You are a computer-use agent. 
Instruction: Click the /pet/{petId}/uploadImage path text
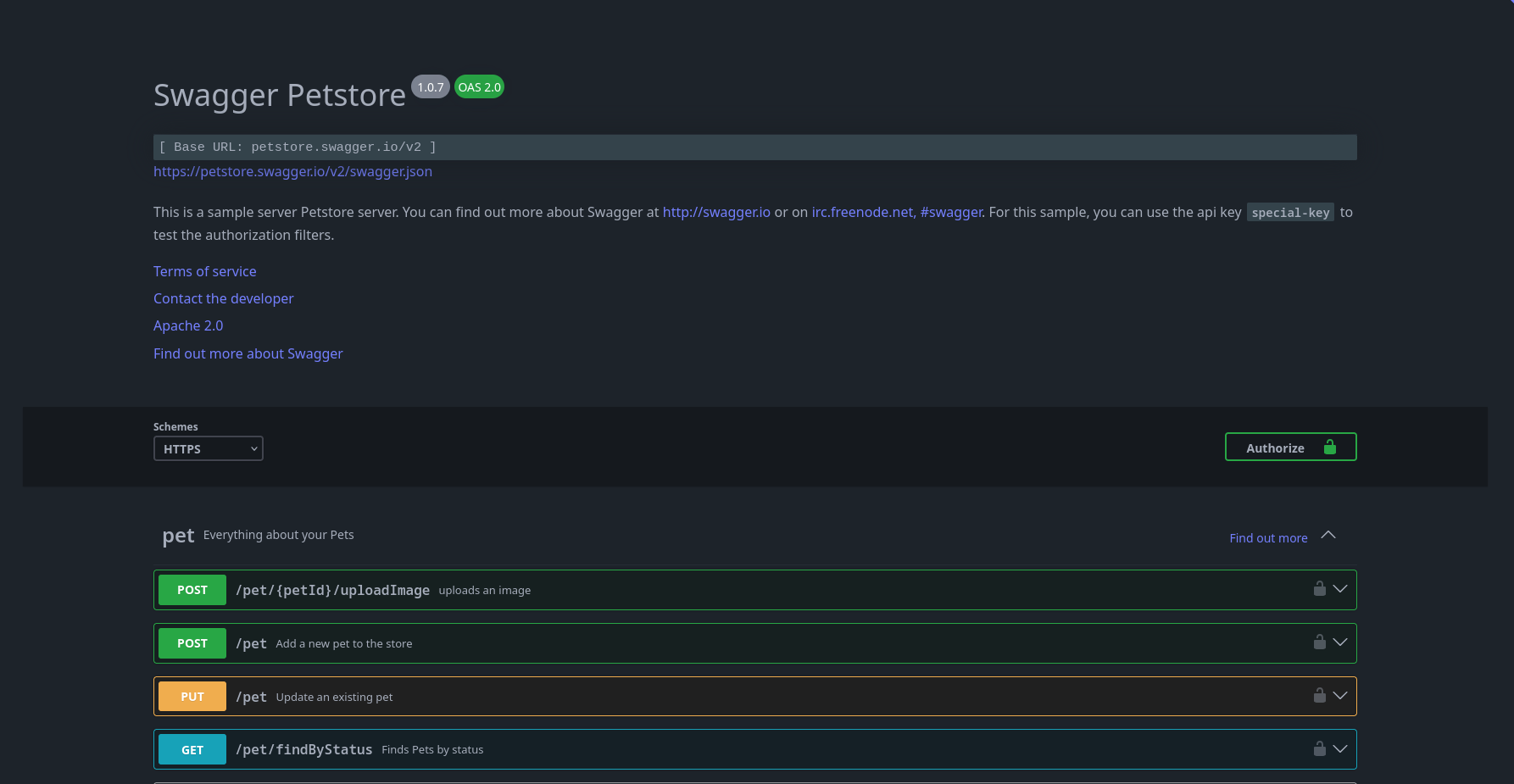click(332, 590)
